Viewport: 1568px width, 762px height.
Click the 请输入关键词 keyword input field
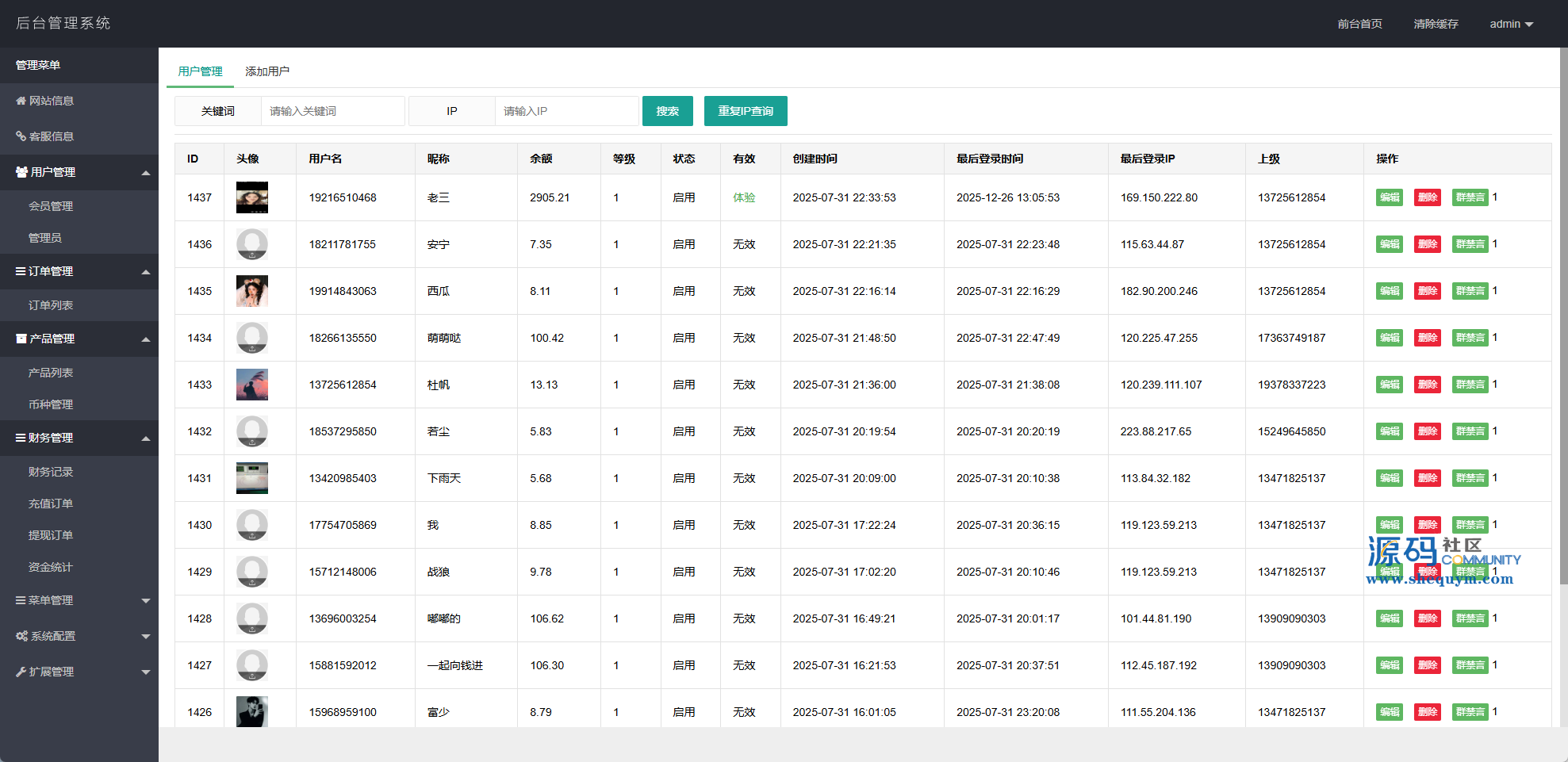332,111
